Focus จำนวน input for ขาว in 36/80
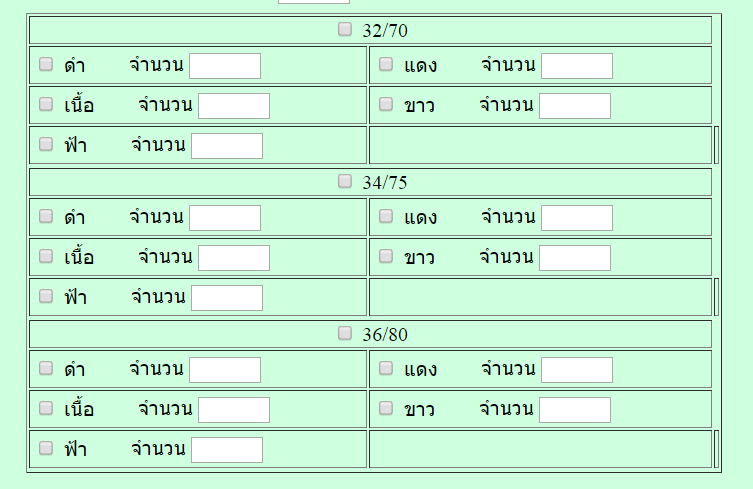The width and height of the screenshot is (753, 489). pyautogui.click(x=575, y=410)
